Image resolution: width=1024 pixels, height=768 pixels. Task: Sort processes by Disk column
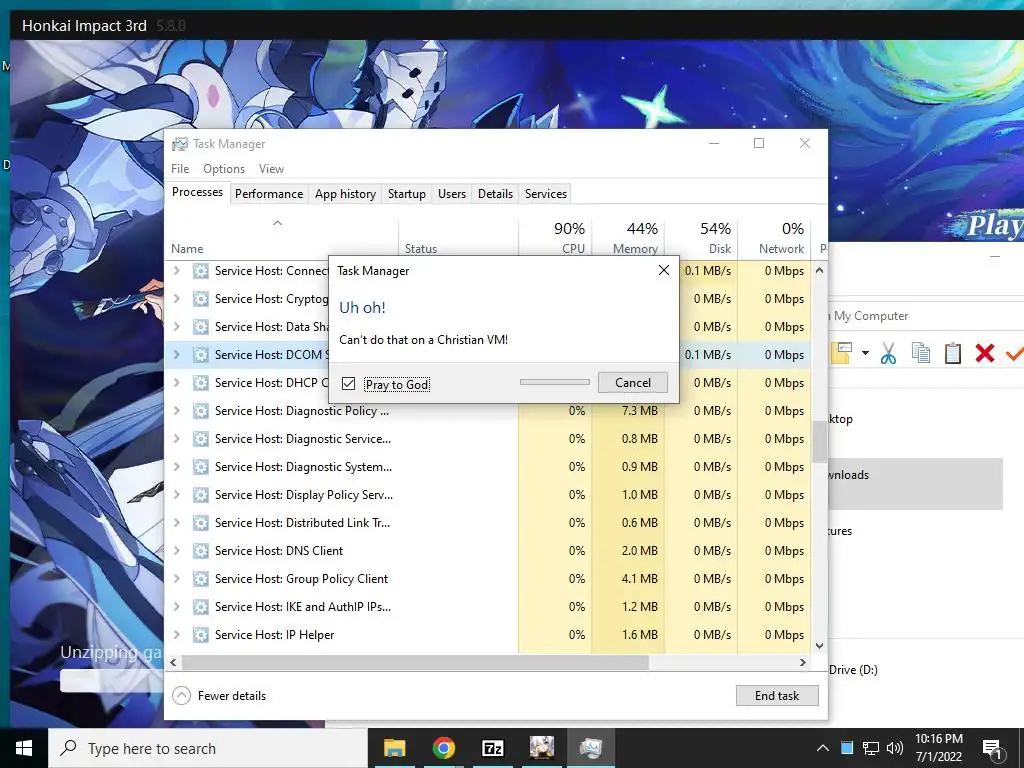pos(701,238)
